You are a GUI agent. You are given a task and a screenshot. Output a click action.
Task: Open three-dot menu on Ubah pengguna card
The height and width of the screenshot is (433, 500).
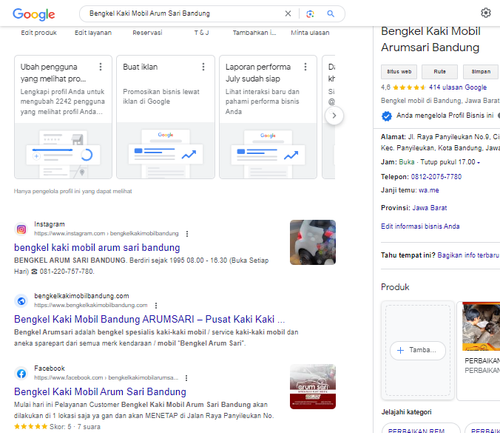click(100, 67)
